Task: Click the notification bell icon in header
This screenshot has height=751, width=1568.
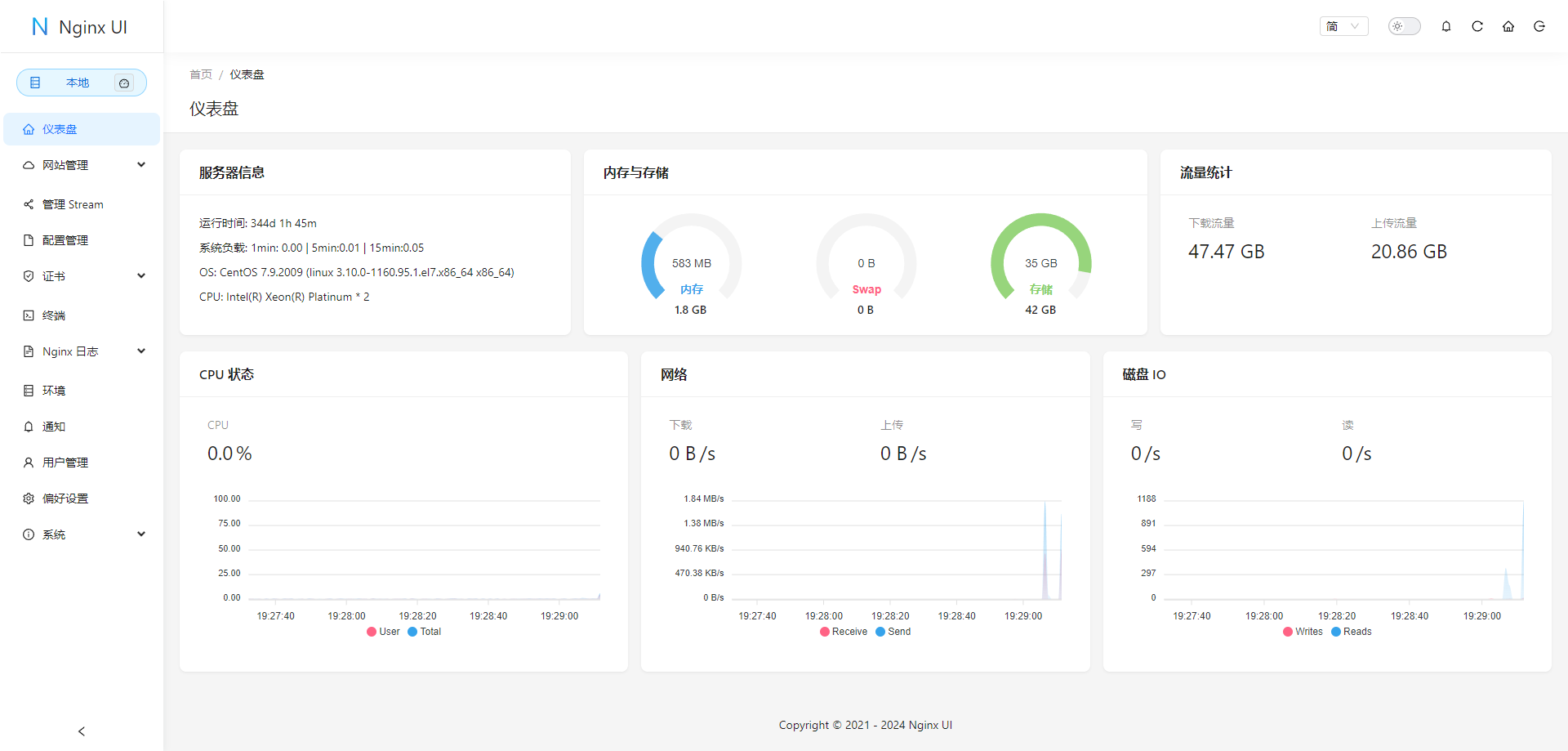Action: (x=1446, y=26)
